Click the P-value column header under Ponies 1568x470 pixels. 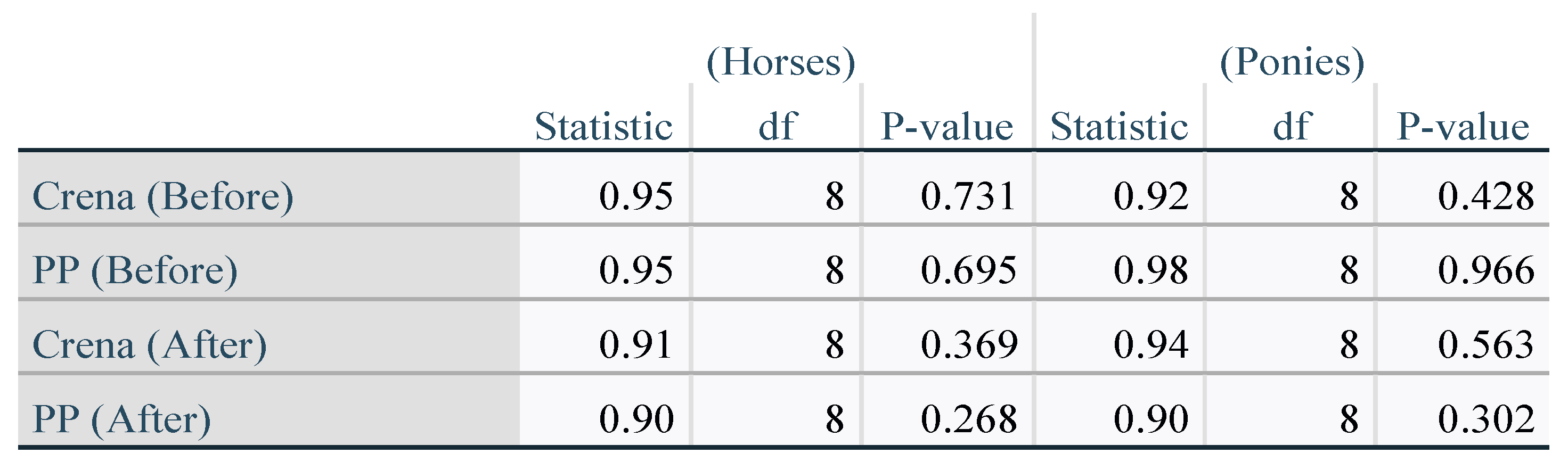tap(1462, 127)
